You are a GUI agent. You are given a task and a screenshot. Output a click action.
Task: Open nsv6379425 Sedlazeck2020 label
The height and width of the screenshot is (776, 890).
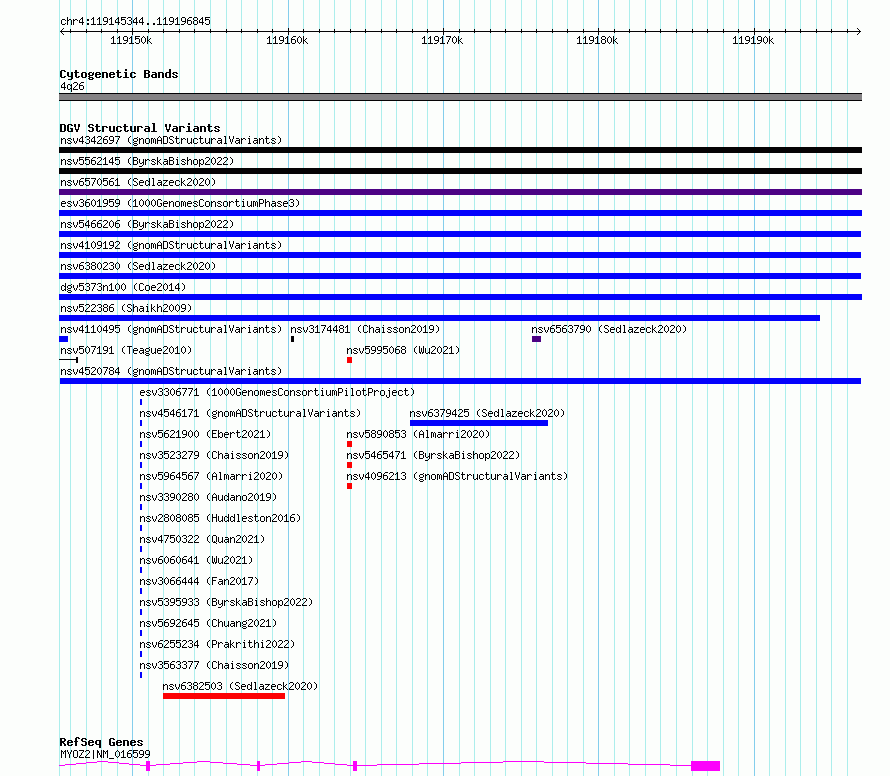[x=487, y=413]
